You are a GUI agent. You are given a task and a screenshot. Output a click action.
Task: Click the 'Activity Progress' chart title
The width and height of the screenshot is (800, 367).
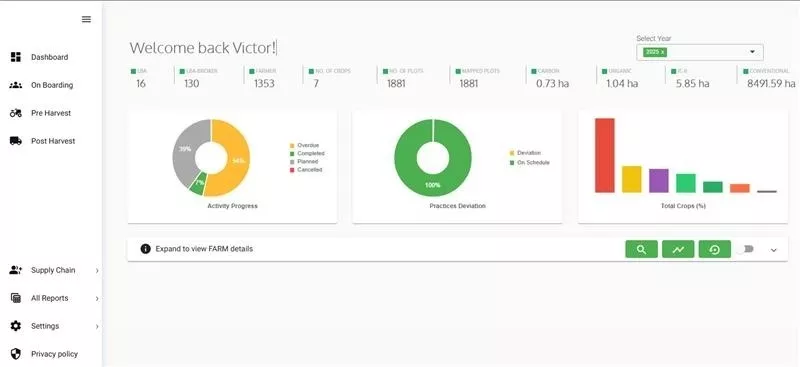click(232, 206)
